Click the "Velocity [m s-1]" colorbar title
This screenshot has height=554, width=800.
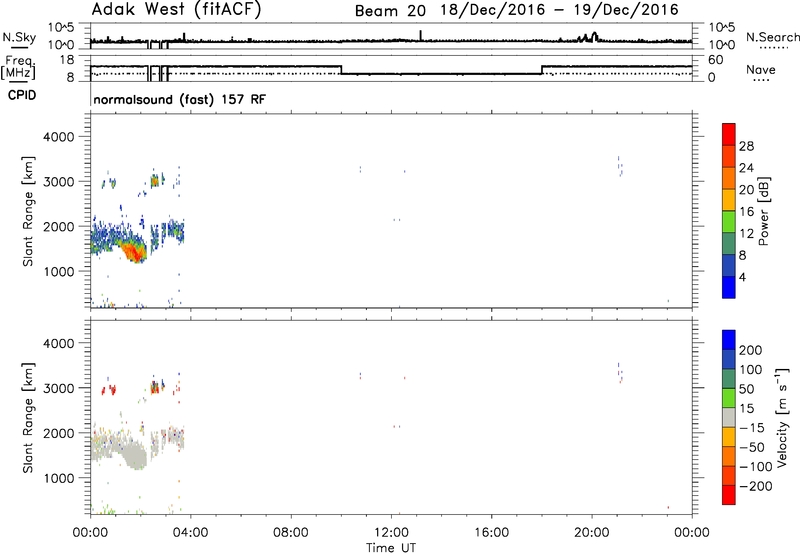pos(782,418)
